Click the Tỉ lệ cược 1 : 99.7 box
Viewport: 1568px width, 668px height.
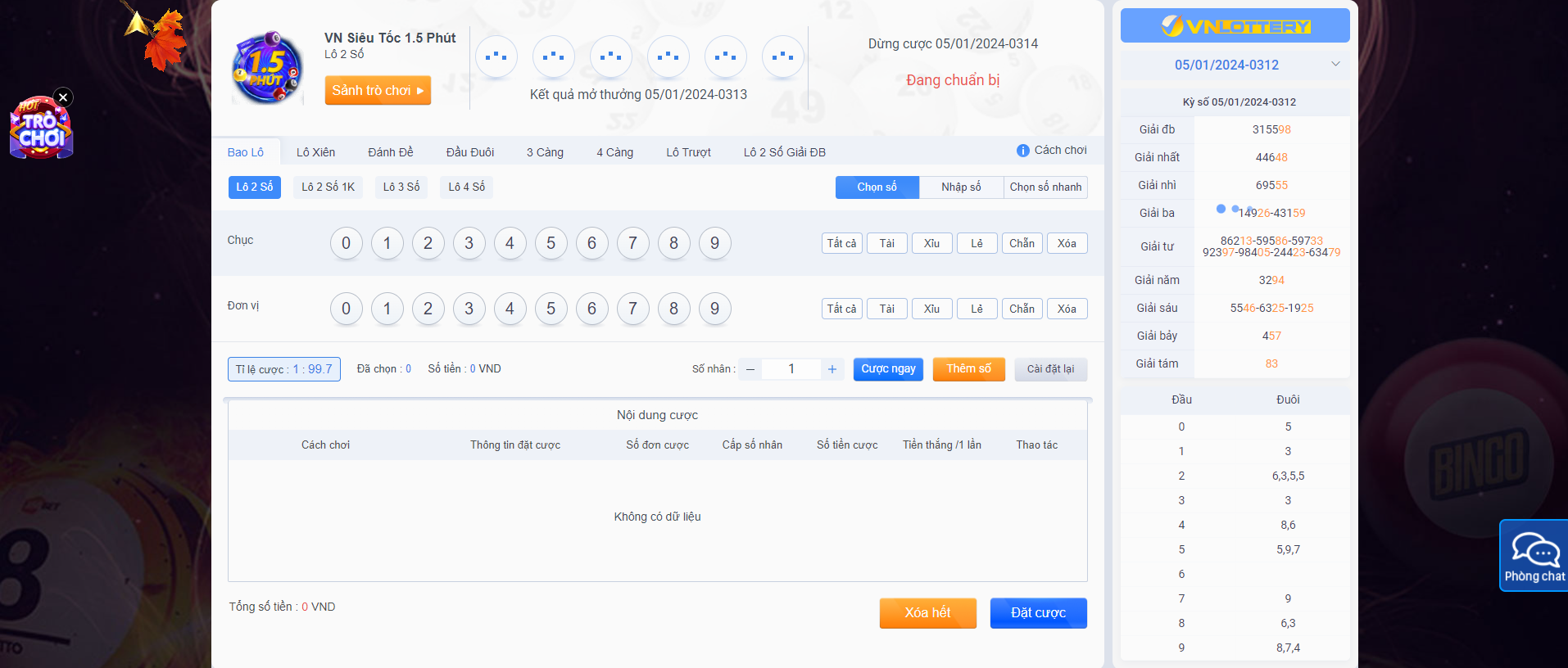[x=284, y=369]
